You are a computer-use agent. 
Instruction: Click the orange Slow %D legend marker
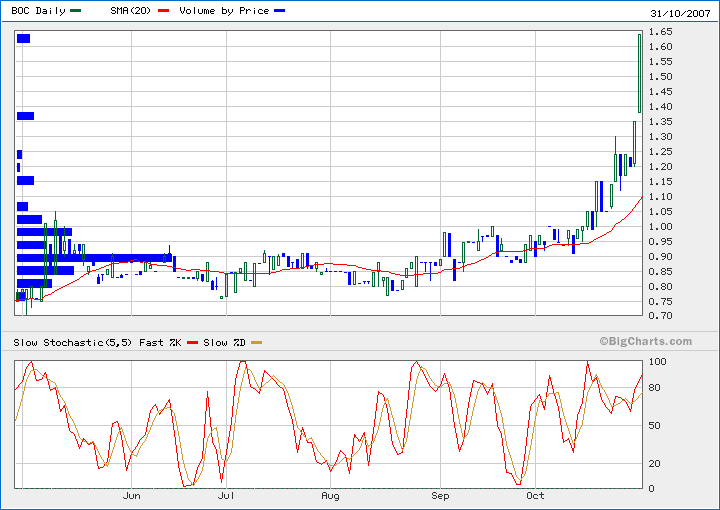(256, 343)
